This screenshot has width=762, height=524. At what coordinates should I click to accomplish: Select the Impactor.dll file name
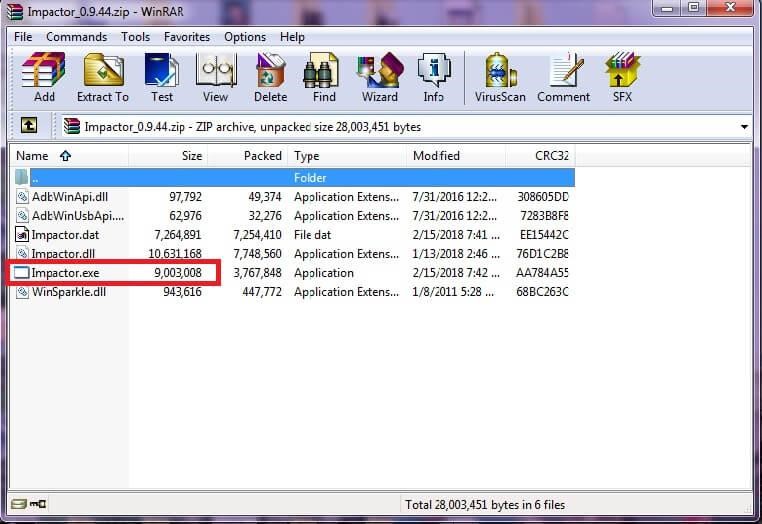tap(63, 254)
